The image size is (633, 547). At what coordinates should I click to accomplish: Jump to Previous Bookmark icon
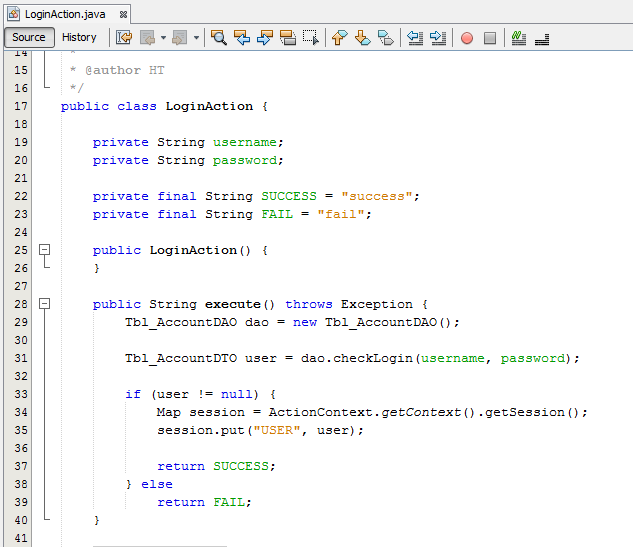pyautogui.click(x=340, y=38)
